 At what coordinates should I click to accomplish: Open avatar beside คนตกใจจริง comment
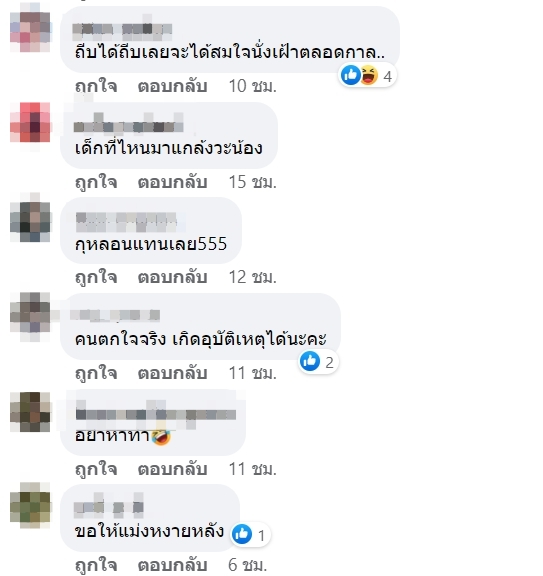(x=30, y=314)
